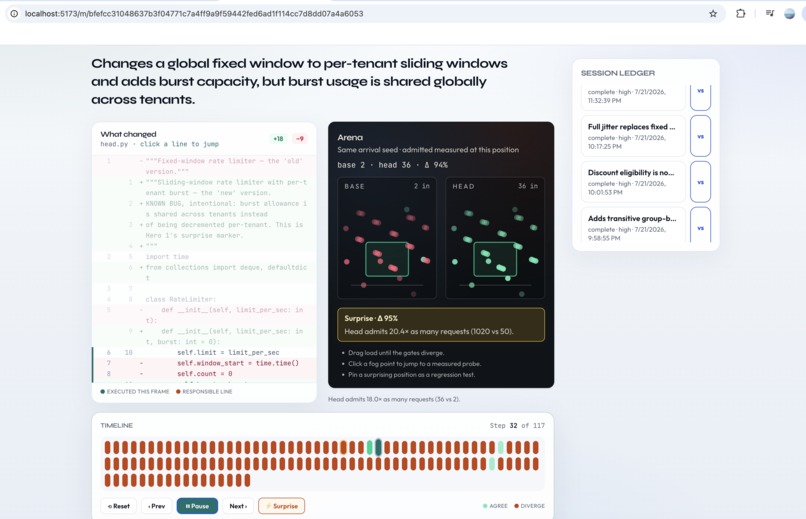Click the 'What changed' panel title
Screen dimensions: 806x519
pos(128,134)
